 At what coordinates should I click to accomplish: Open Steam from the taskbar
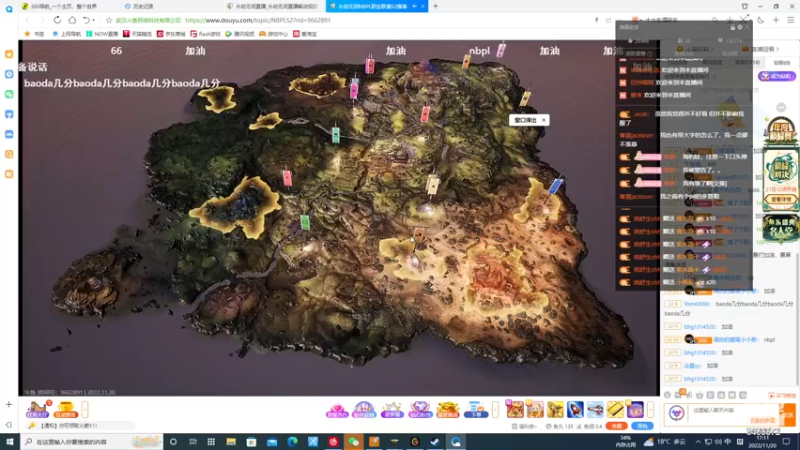[435, 441]
